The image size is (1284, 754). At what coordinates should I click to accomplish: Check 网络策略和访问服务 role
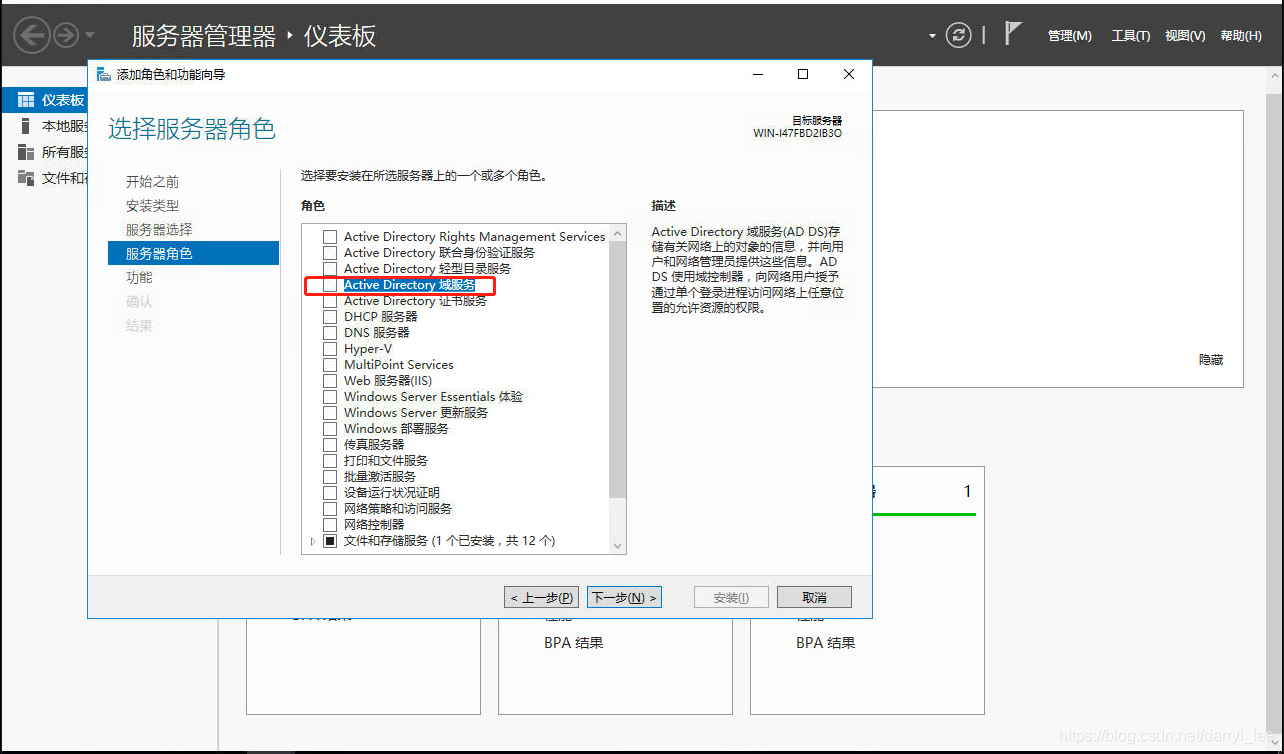330,509
